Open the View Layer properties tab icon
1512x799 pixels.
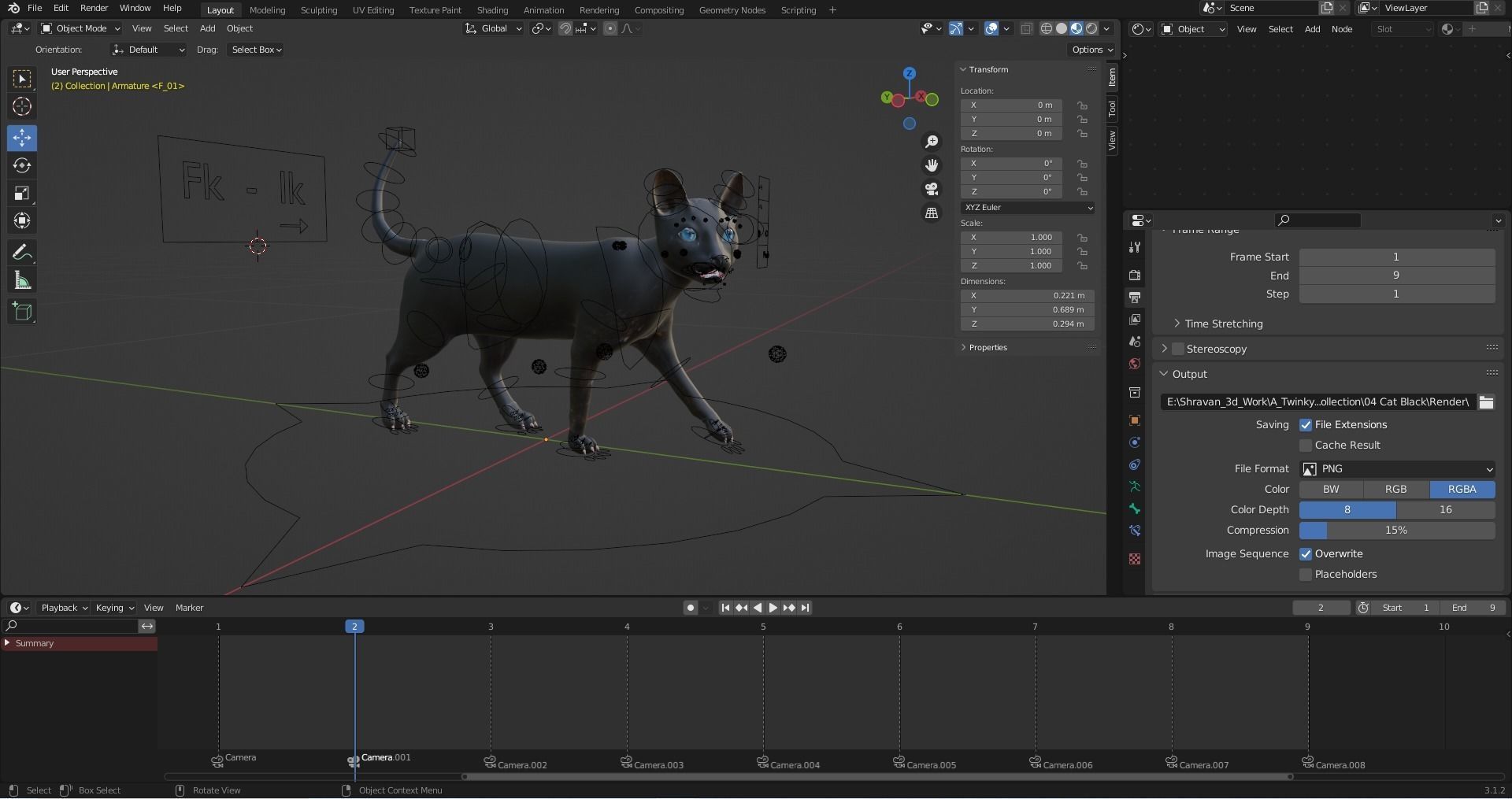1135,320
